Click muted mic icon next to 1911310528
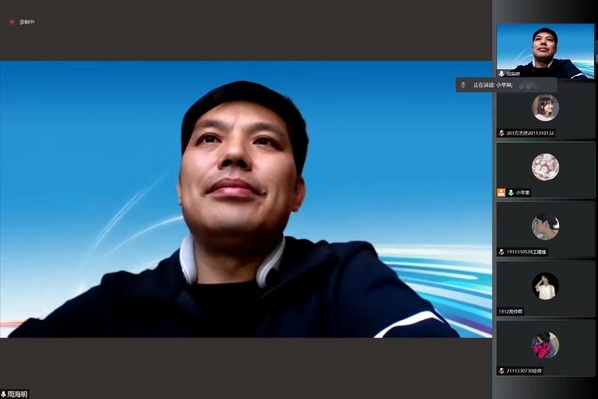This screenshot has width=598, height=399. pos(502,252)
